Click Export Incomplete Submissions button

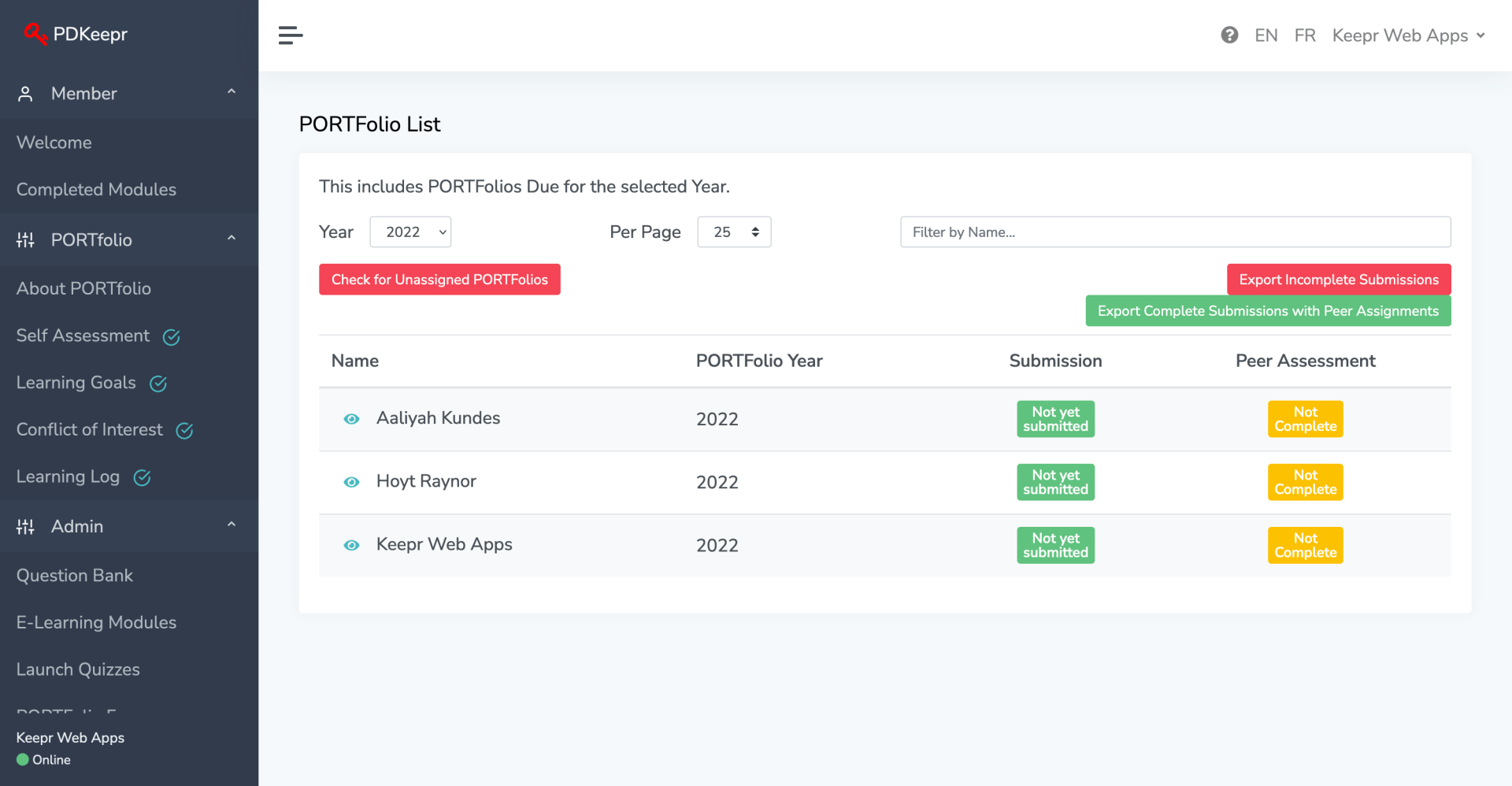(1339, 280)
